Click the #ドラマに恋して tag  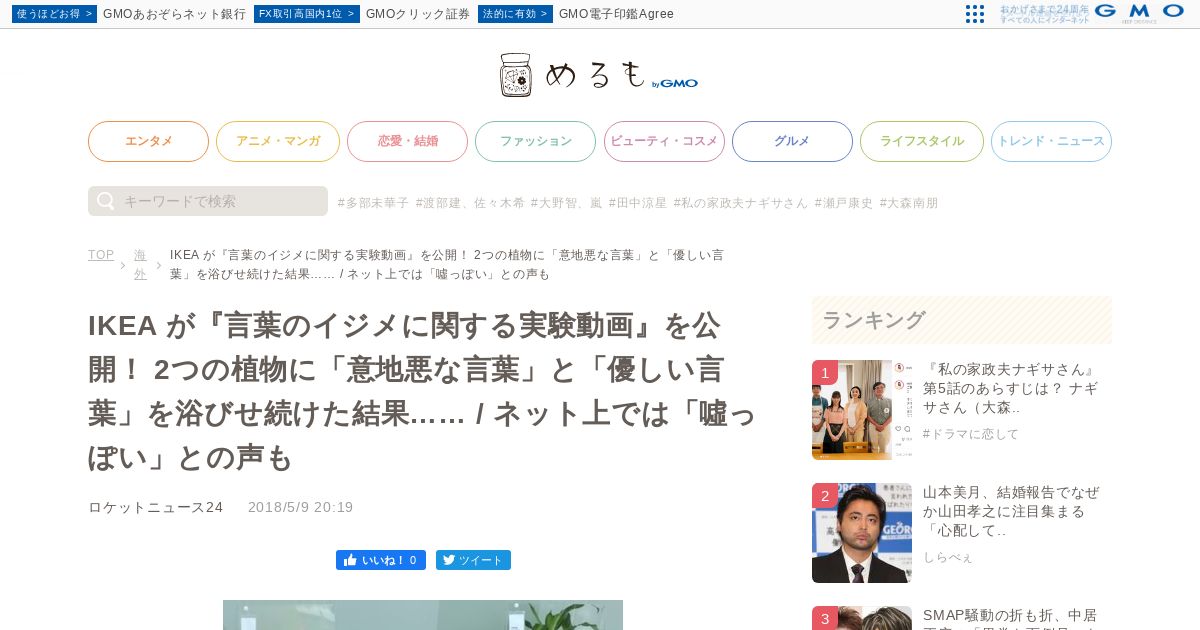click(970, 434)
